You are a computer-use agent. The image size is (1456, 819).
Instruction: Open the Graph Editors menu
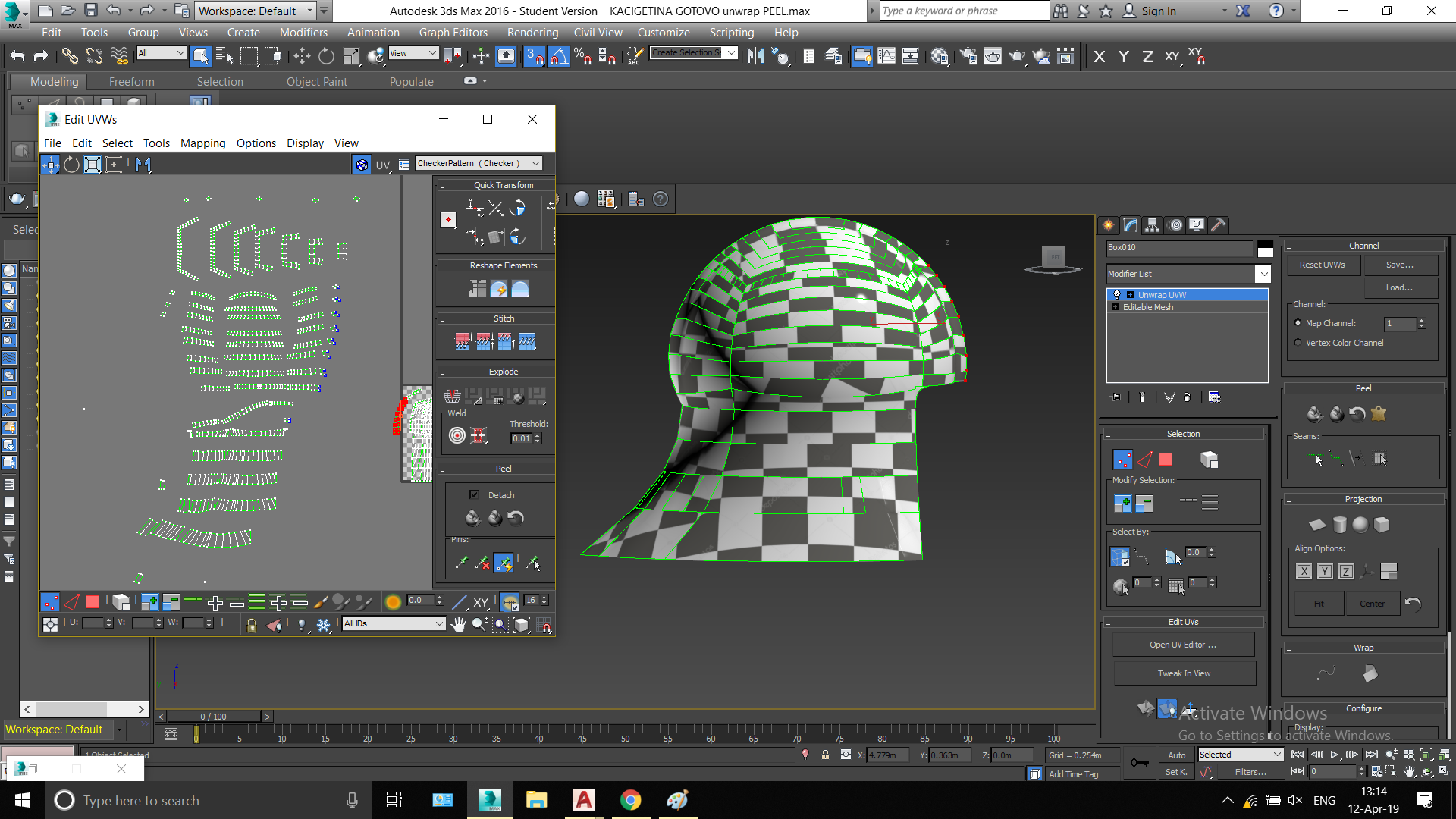[x=453, y=33]
